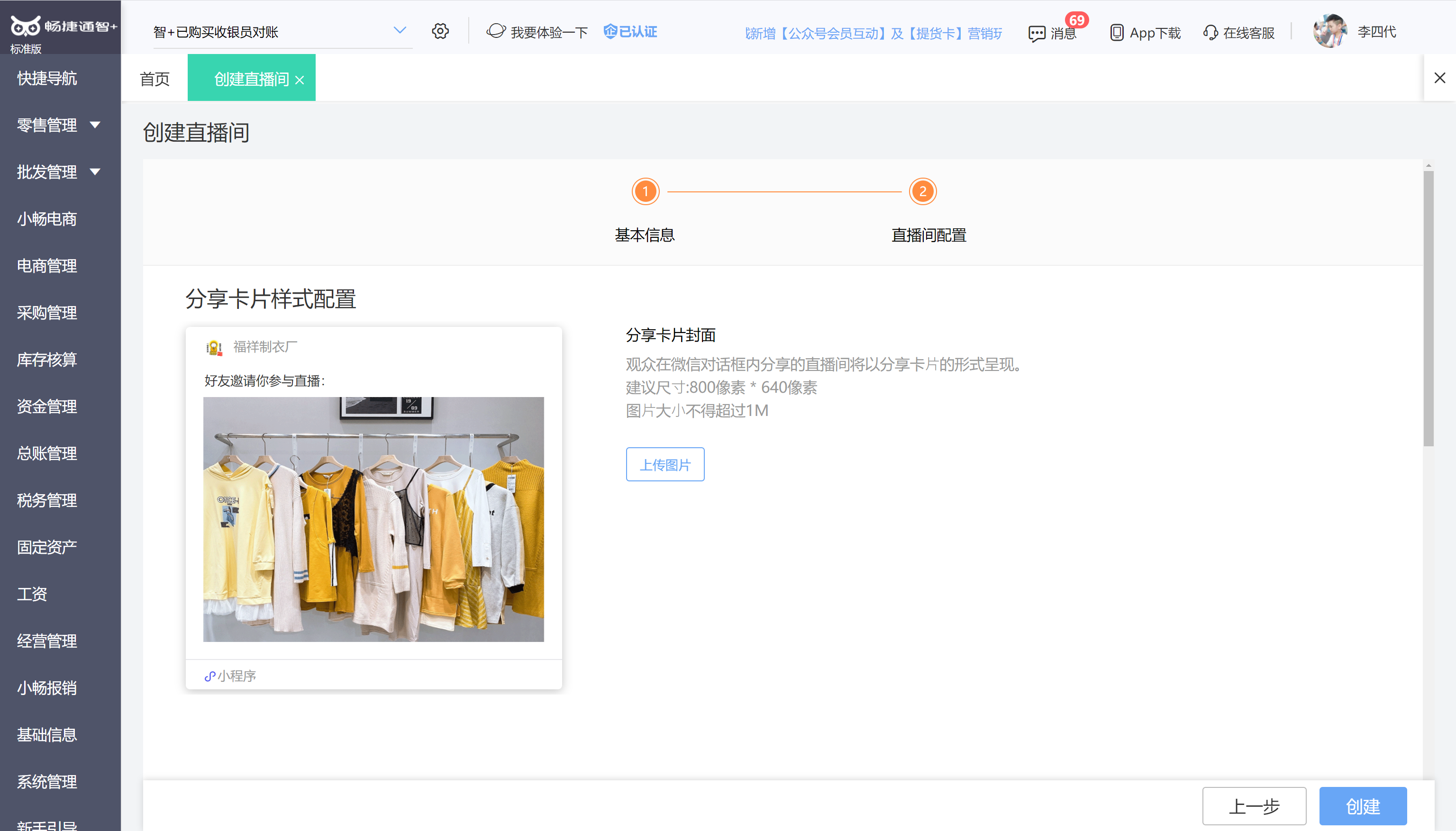The width and height of the screenshot is (1456, 831).
Task: Go back with the 上一步 button
Action: click(x=1254, y=806)
